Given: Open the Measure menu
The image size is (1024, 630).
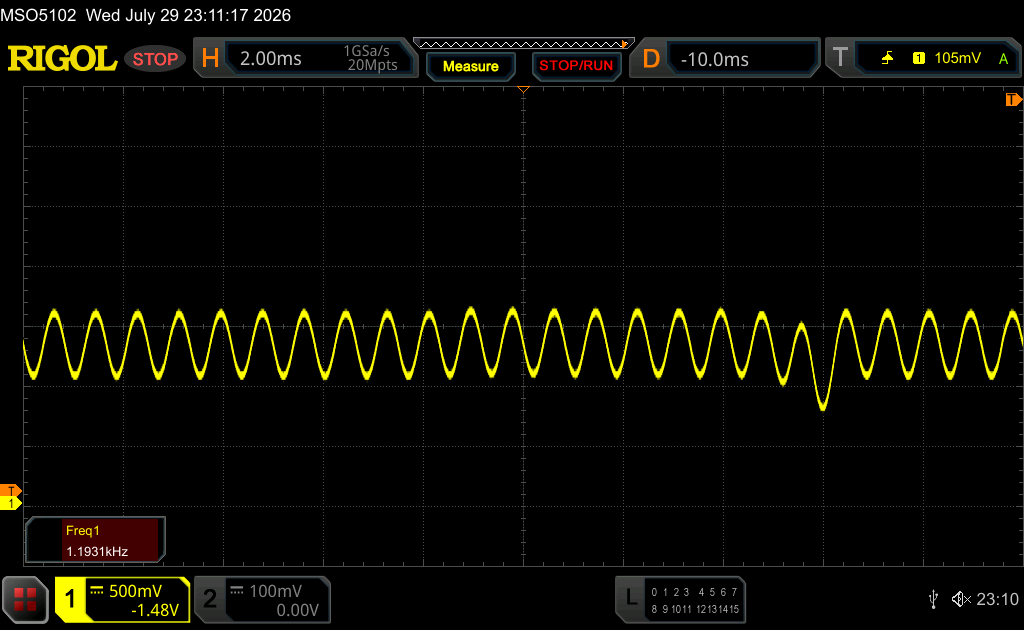Looking at the screenshot, I should tap(471, 66).
